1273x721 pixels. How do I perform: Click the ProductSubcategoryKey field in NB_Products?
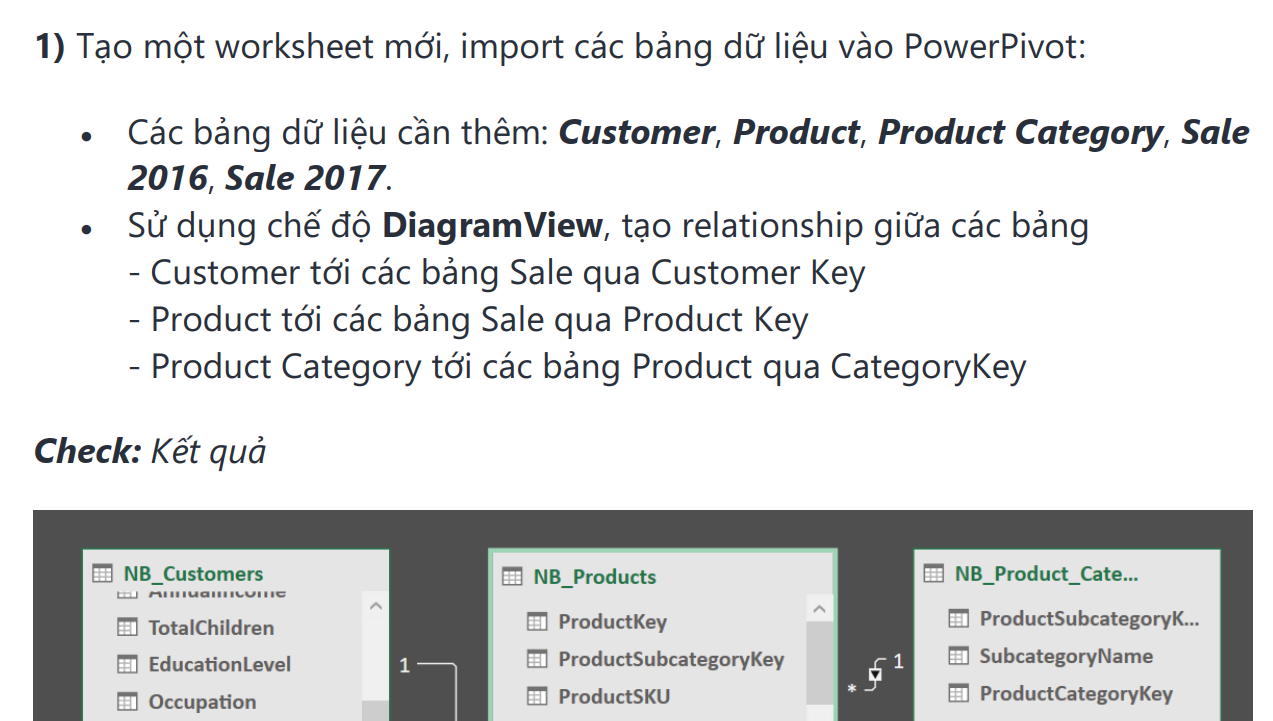(671, 659)
